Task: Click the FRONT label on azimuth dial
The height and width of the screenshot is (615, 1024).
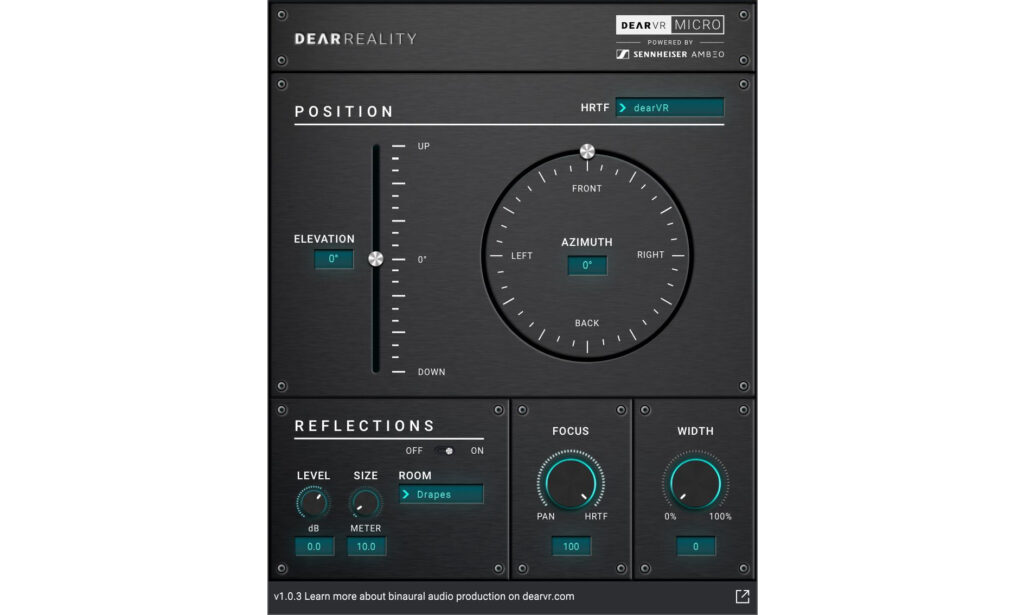Action: tap(587, 189)
